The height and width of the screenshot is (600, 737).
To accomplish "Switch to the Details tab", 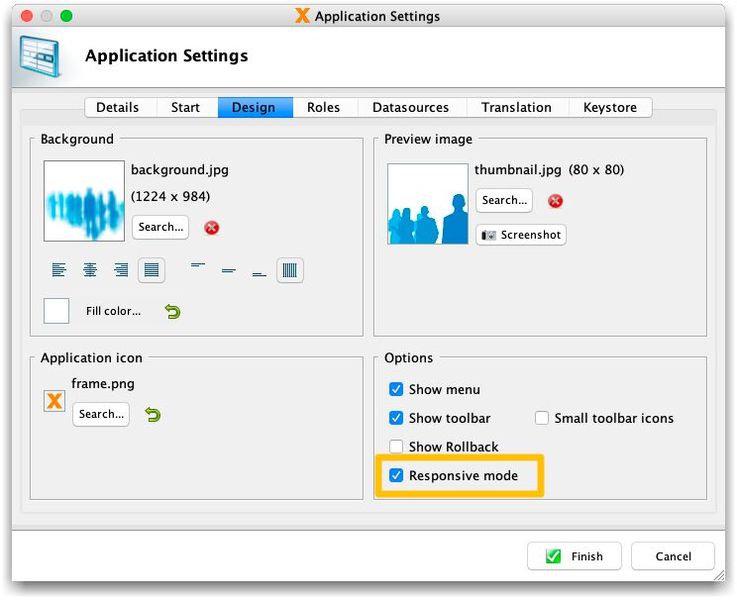I will [x=118, y=108].
